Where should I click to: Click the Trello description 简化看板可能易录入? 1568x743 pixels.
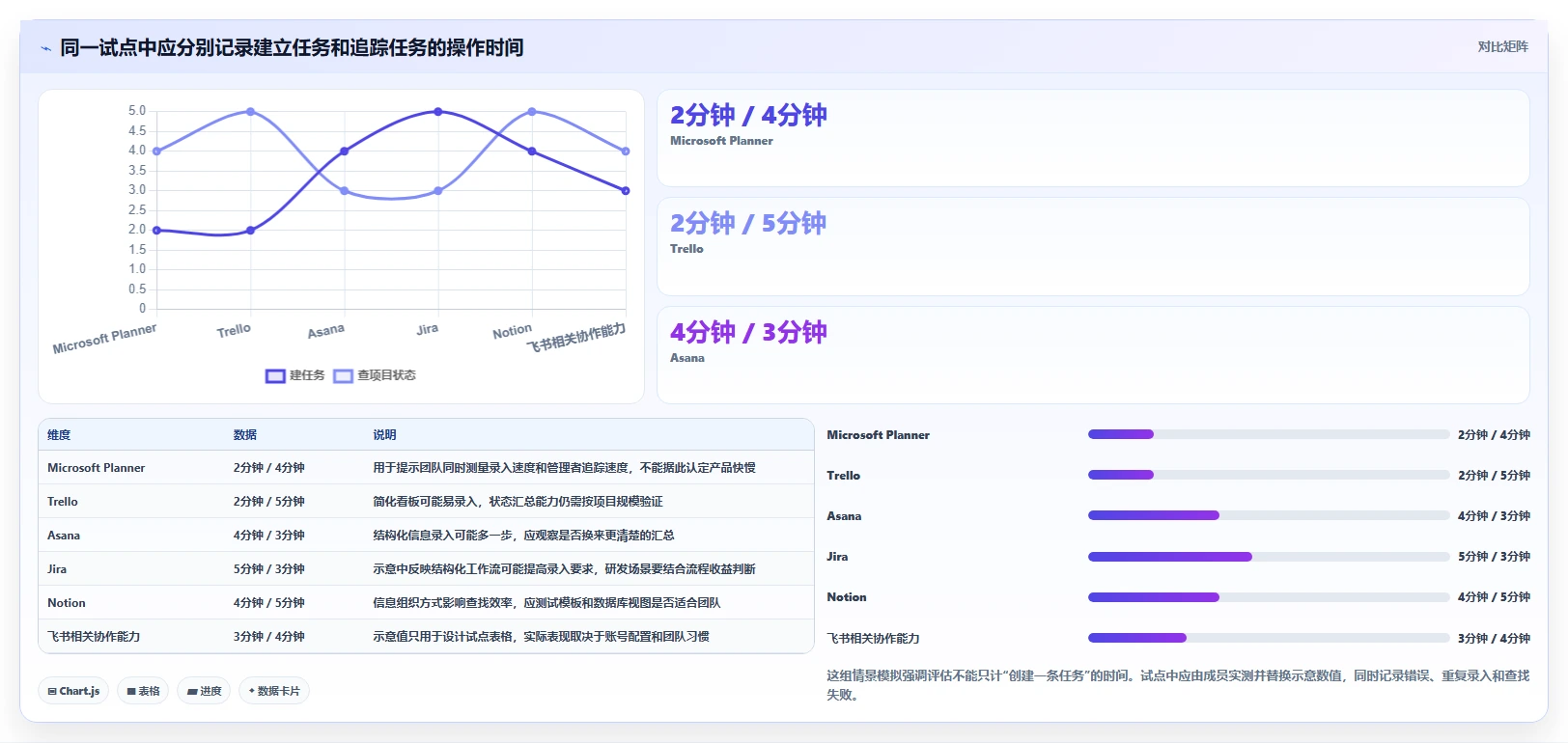pos(518,502)
